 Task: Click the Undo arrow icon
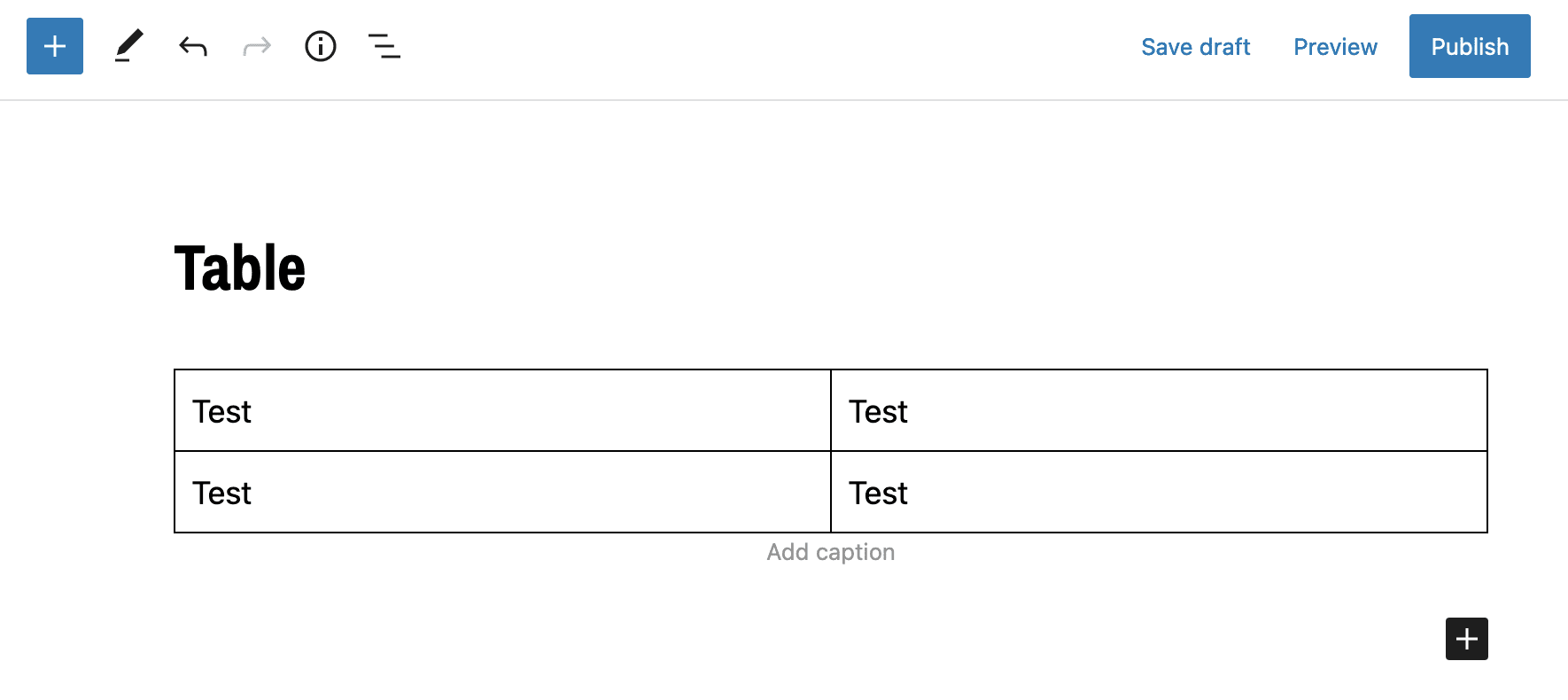[x=192, y=46]
